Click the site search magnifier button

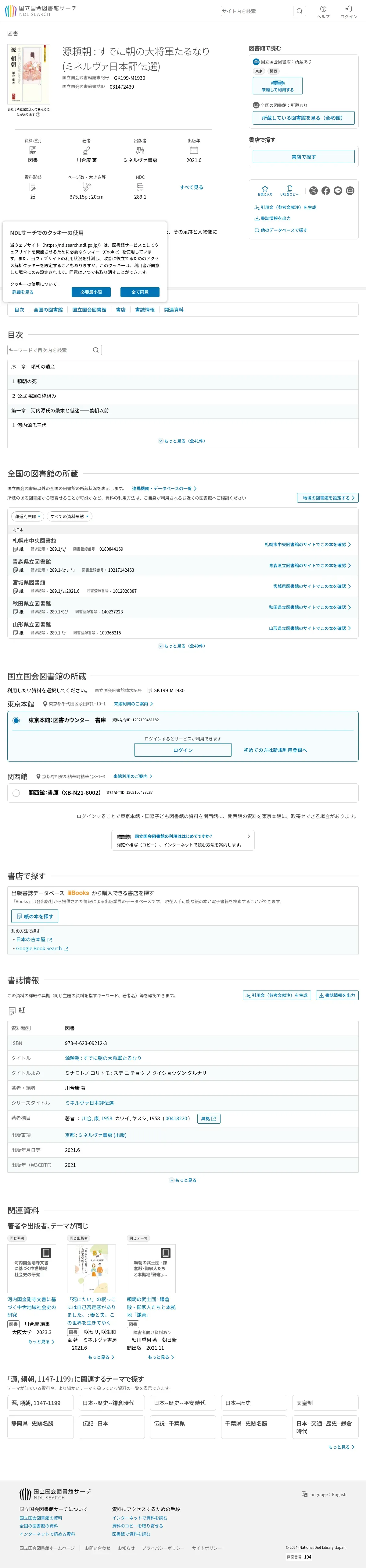tap(300, 11)
